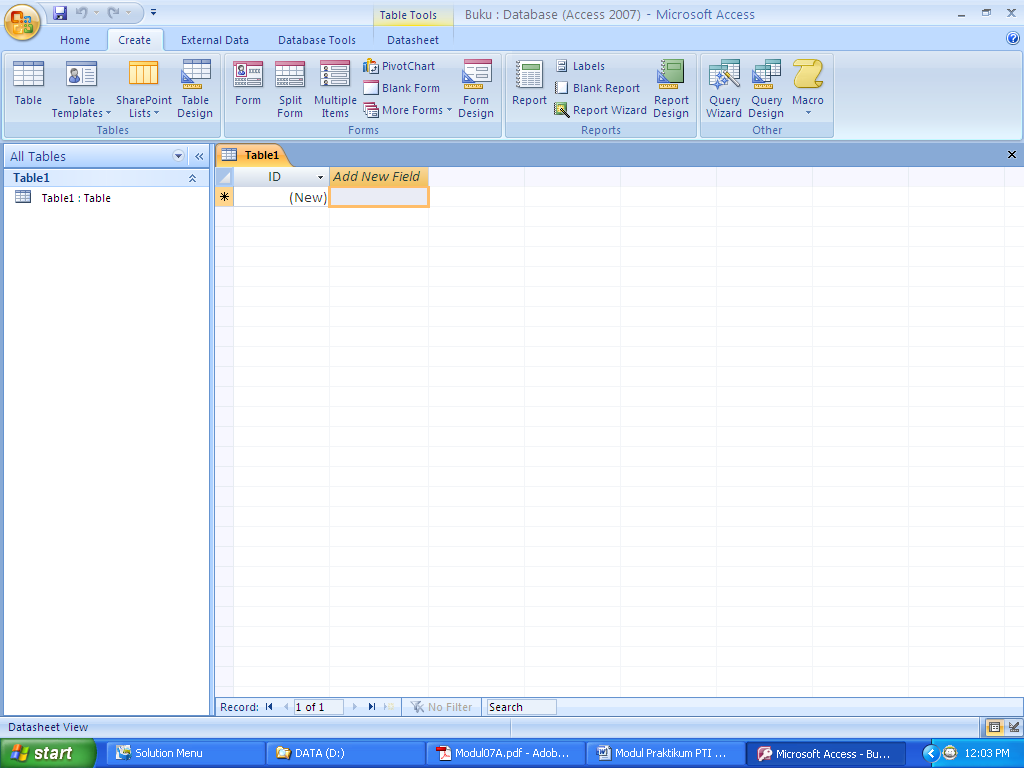Open Table Templates gallery
The width and height of the screenshot is (1024, 768).
click(81, 89)
